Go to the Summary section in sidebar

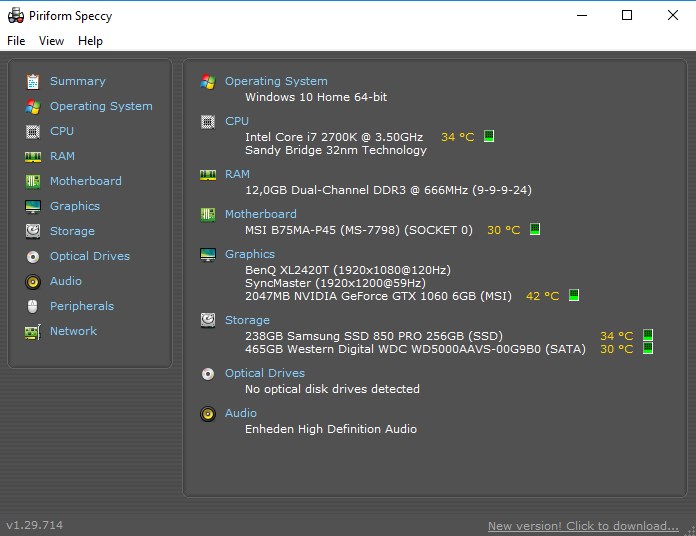[x=77, y=81]
